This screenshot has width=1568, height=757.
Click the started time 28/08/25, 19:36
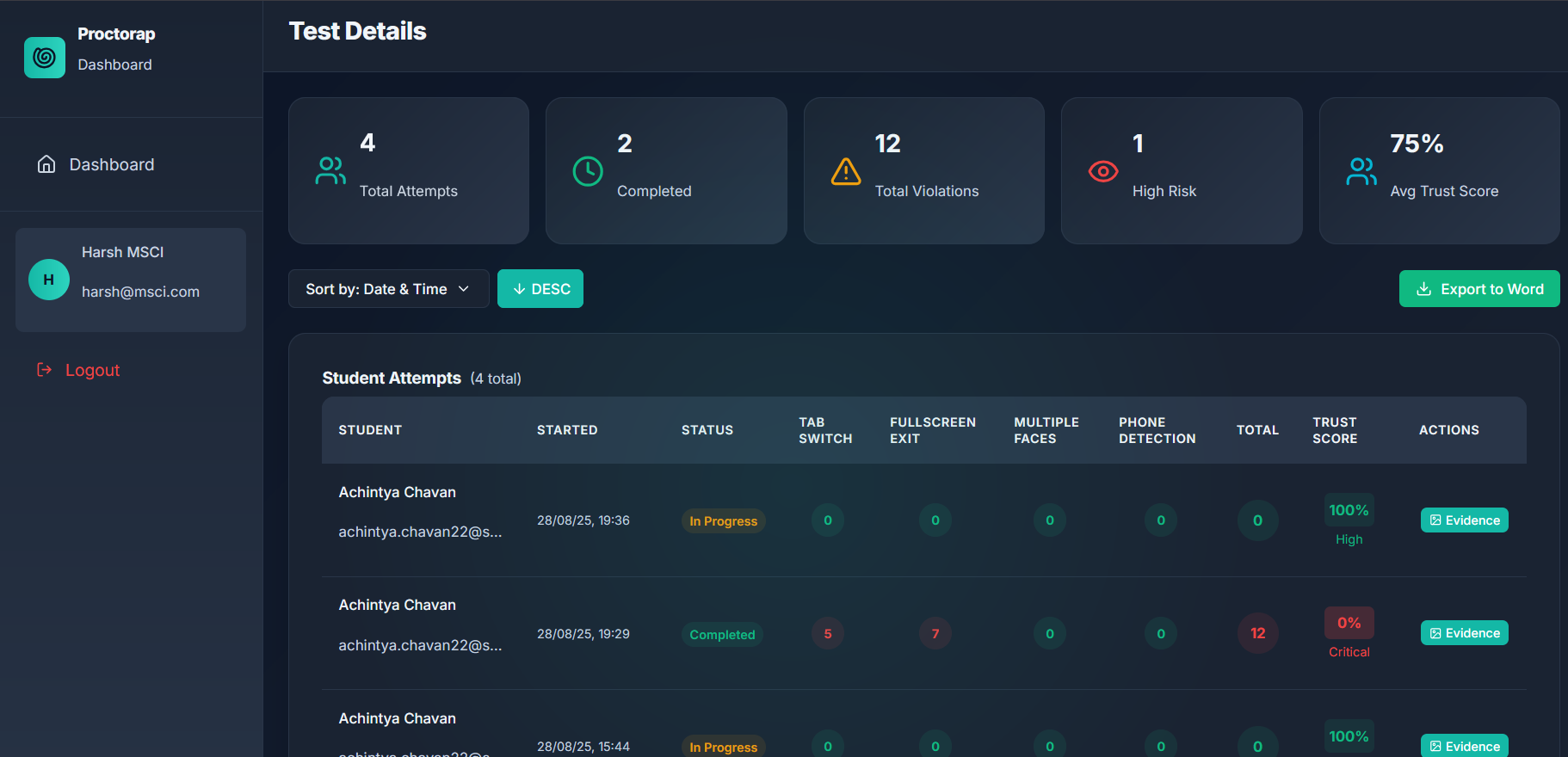pyautogui.click(x=583, y=520)
